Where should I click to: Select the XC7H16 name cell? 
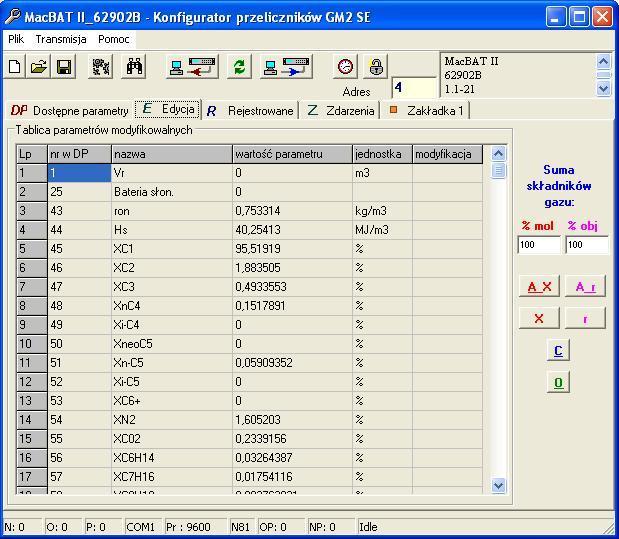pos(172,477)
